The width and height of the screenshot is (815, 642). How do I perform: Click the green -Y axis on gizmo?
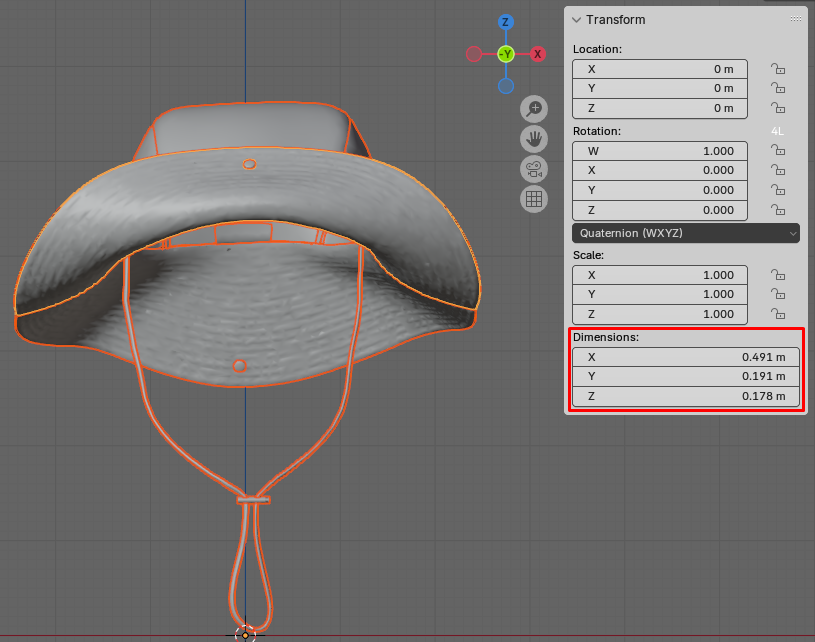click(x=506, y=54)
